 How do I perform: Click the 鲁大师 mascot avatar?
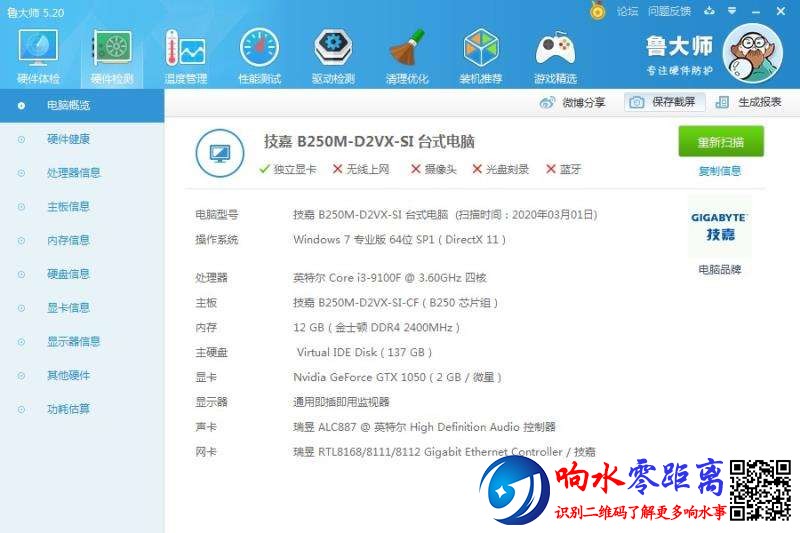[753, 53]
